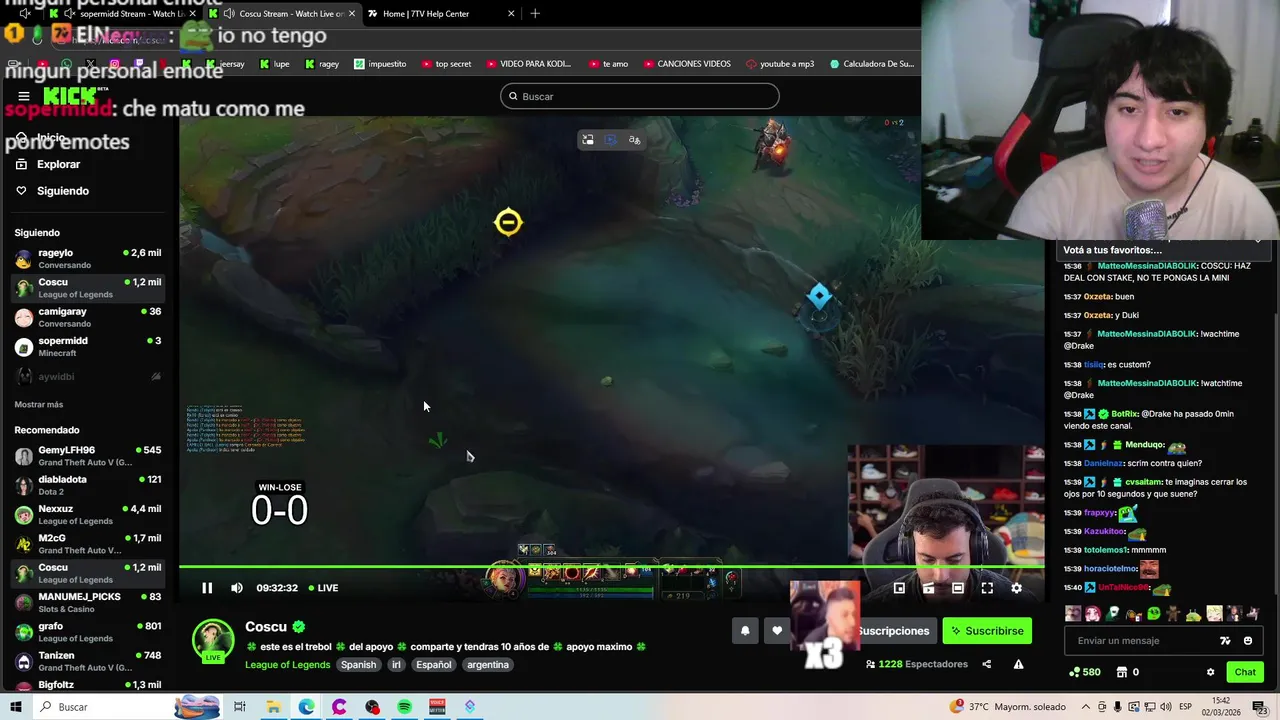
Task: Report the stream via warning triangle
Action: pyautogui.click(x=1018, y=664)
